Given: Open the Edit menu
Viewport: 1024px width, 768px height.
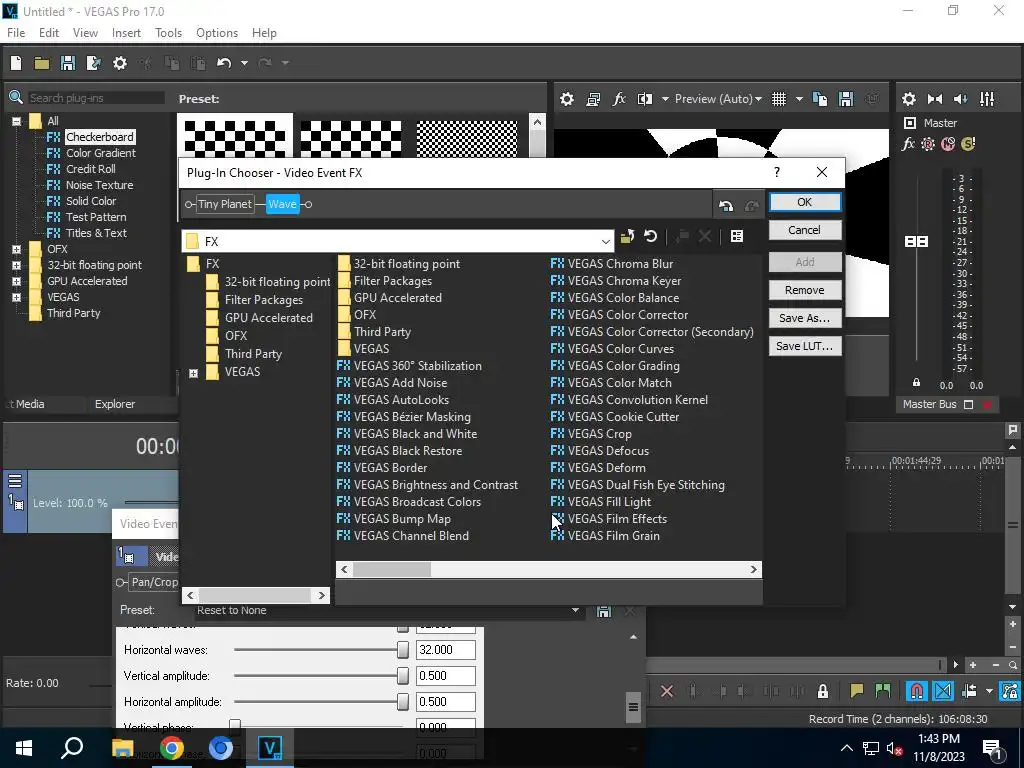Looking at the screenshot, I should coord(49,33).
